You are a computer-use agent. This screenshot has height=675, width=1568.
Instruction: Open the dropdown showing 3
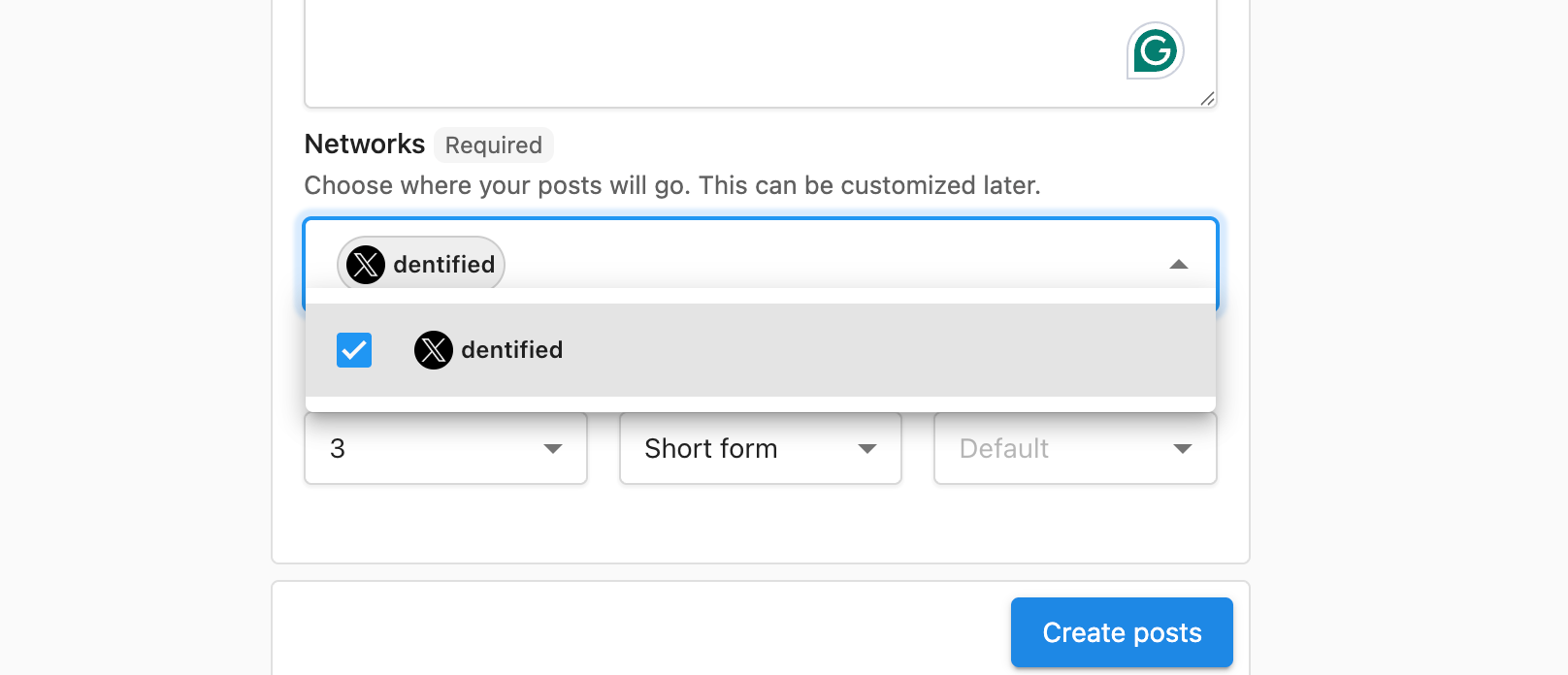[445, 448]
